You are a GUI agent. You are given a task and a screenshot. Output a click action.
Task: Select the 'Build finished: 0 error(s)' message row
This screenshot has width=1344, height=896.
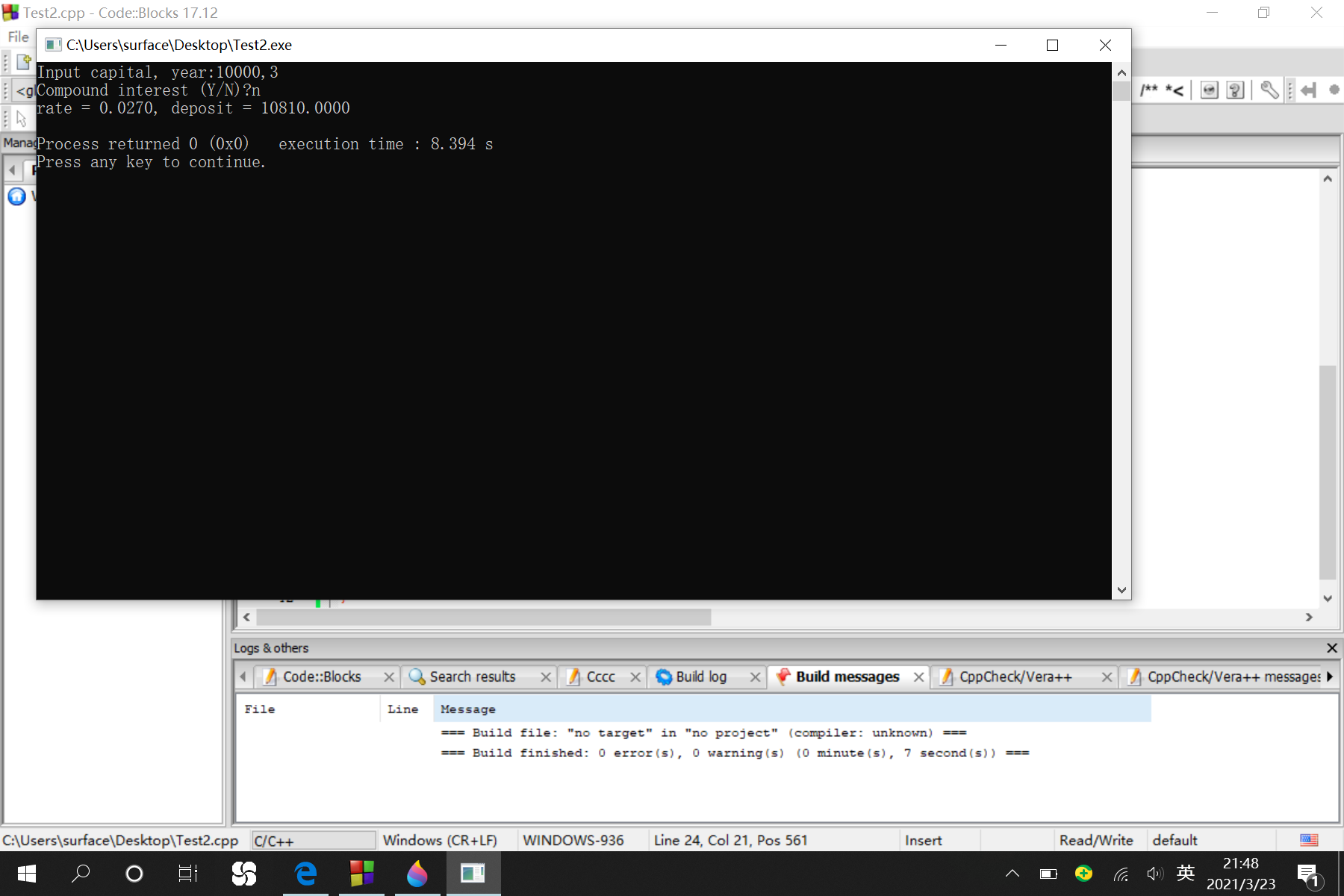735,753
